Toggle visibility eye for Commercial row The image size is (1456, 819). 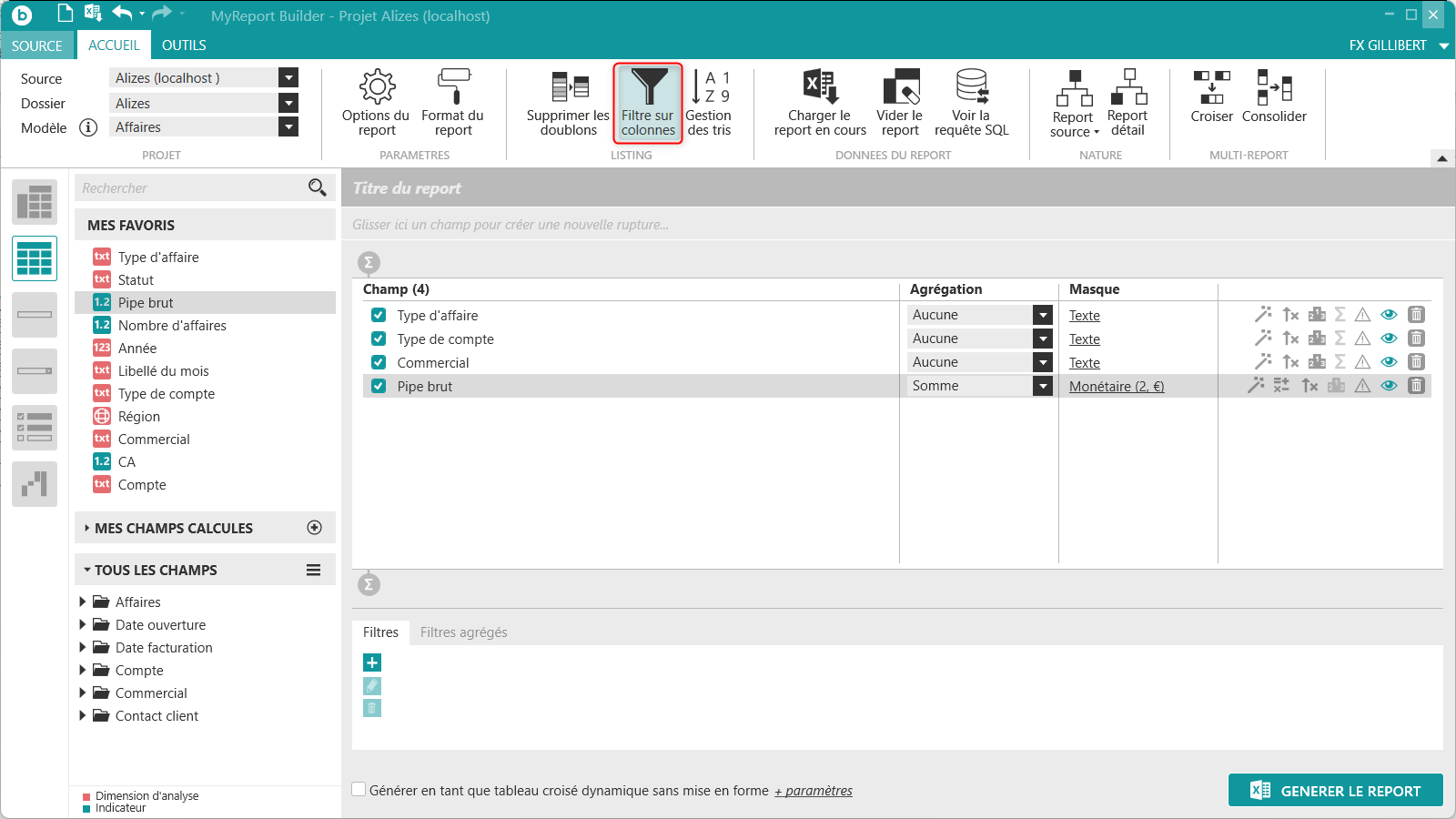1389,362
